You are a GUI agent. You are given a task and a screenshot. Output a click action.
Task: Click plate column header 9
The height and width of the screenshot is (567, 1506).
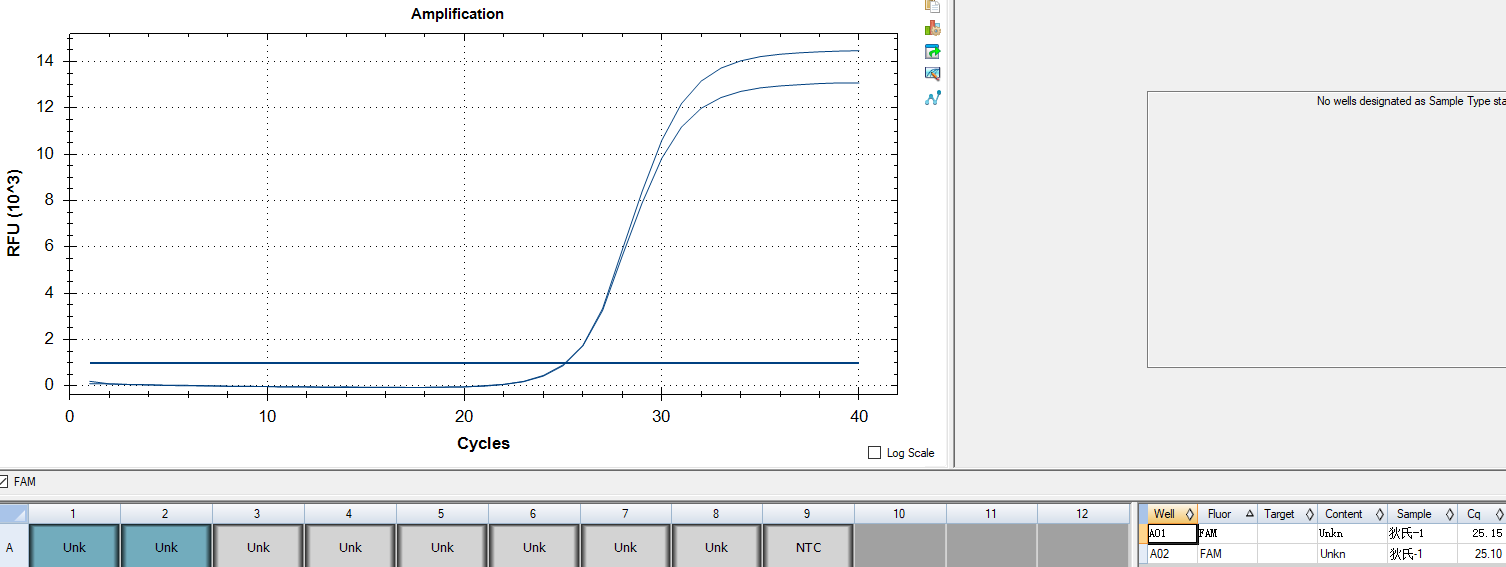pos(808,514)
